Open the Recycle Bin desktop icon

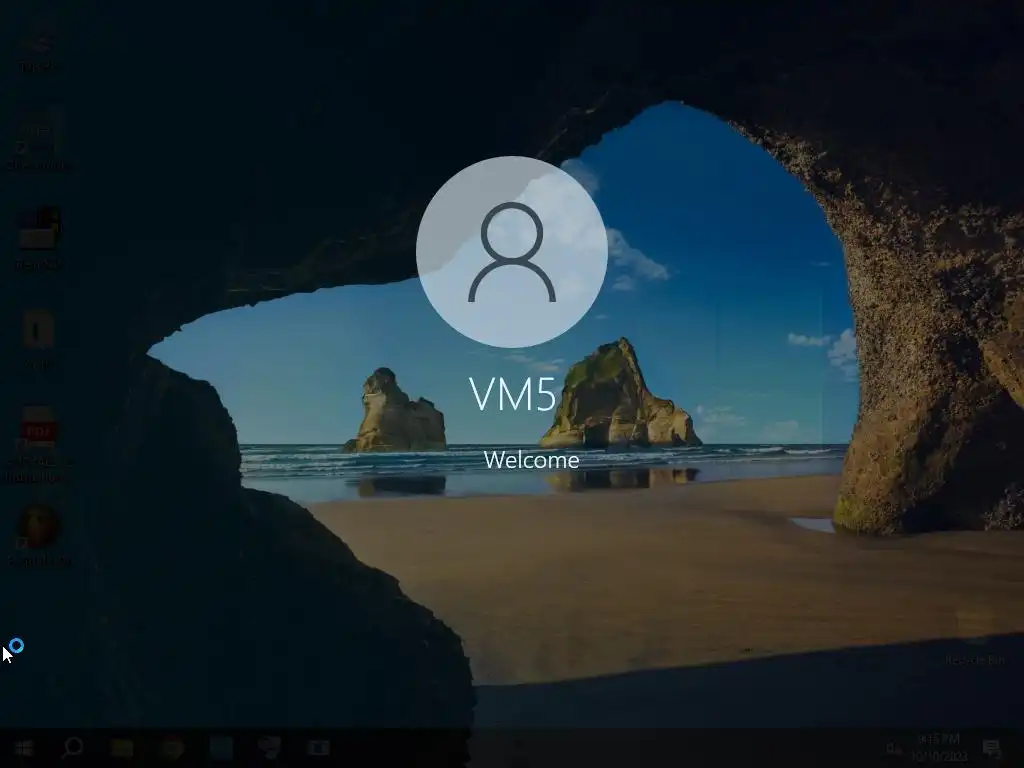[974, 637]
